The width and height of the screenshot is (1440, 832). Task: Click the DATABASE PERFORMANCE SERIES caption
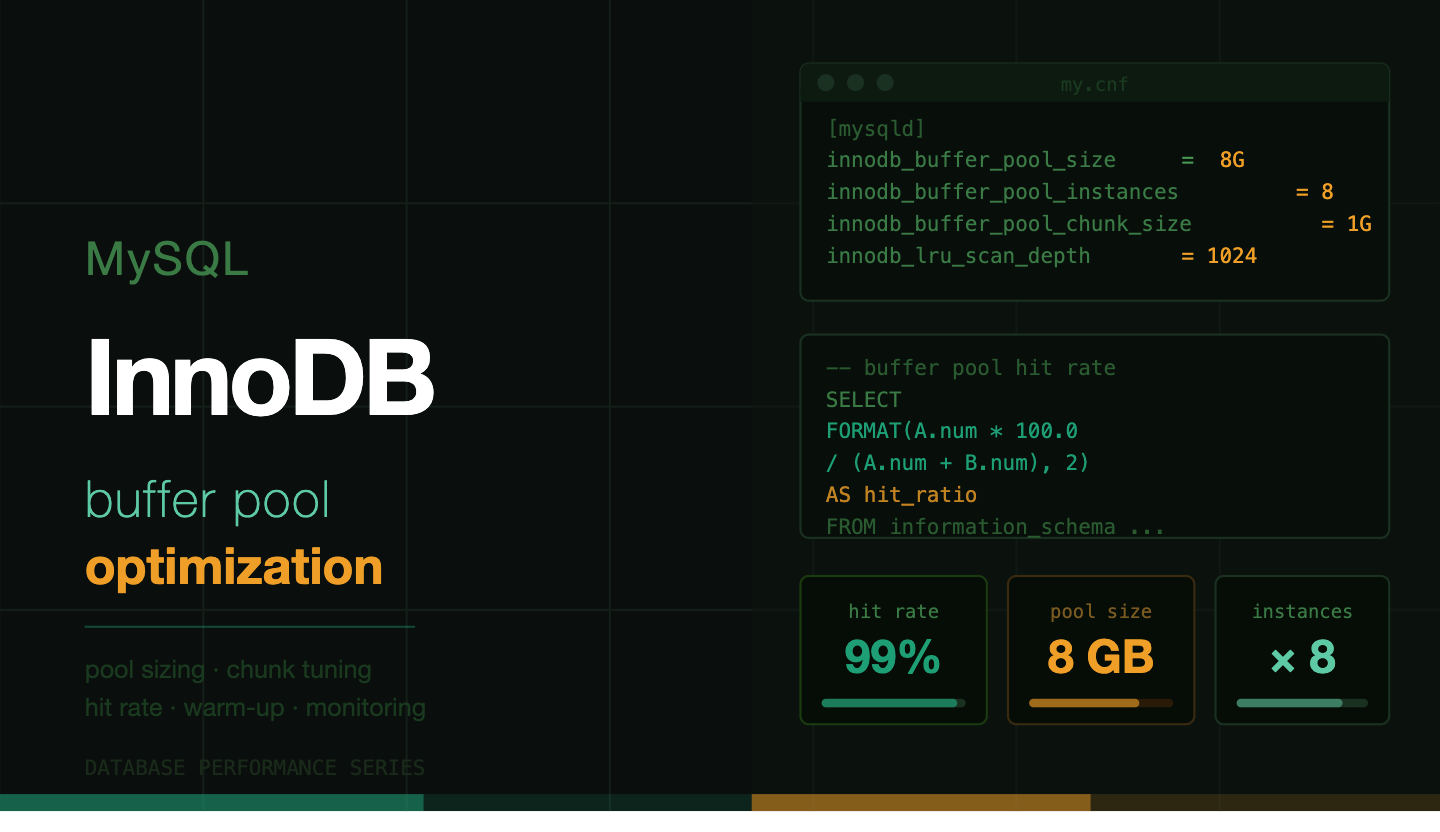[255, 768]
